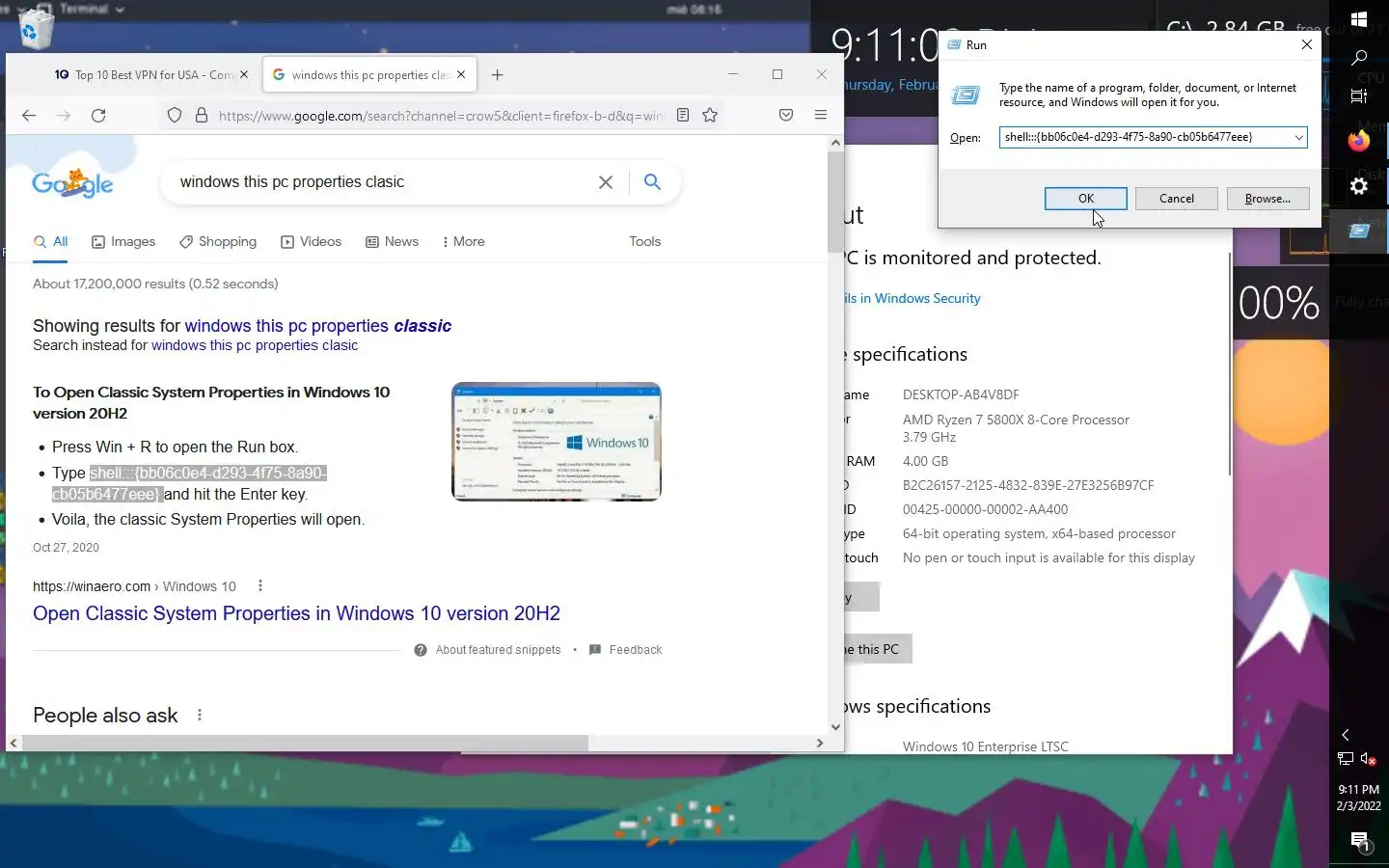Go forward in Firefox
Viewport: 1389px width, 868px height.
64,116
